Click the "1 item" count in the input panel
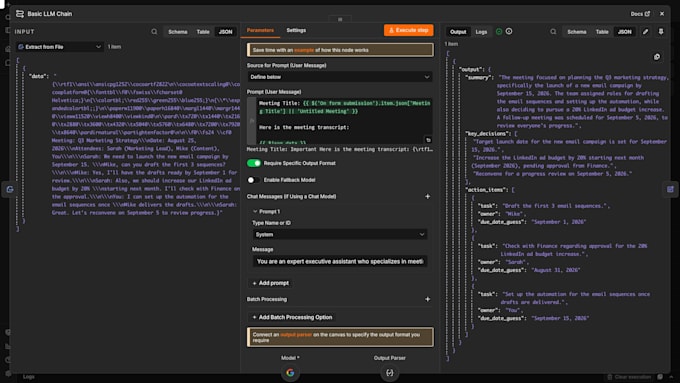680x383 pixels. [x=114, y=47]
